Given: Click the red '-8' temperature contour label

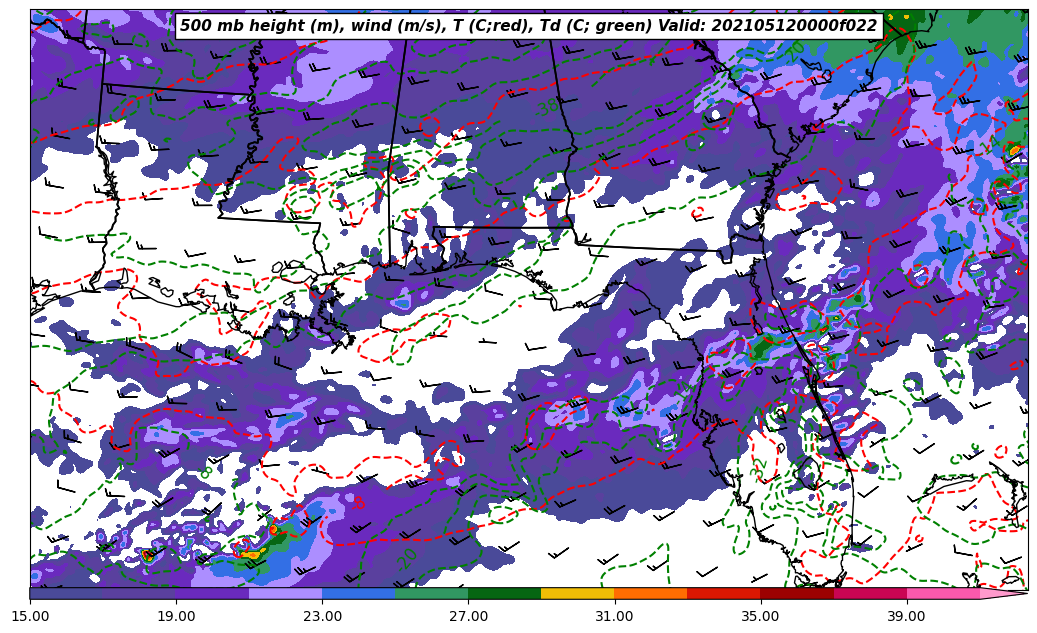Looking at the screenshot, I should coord(358,504).
